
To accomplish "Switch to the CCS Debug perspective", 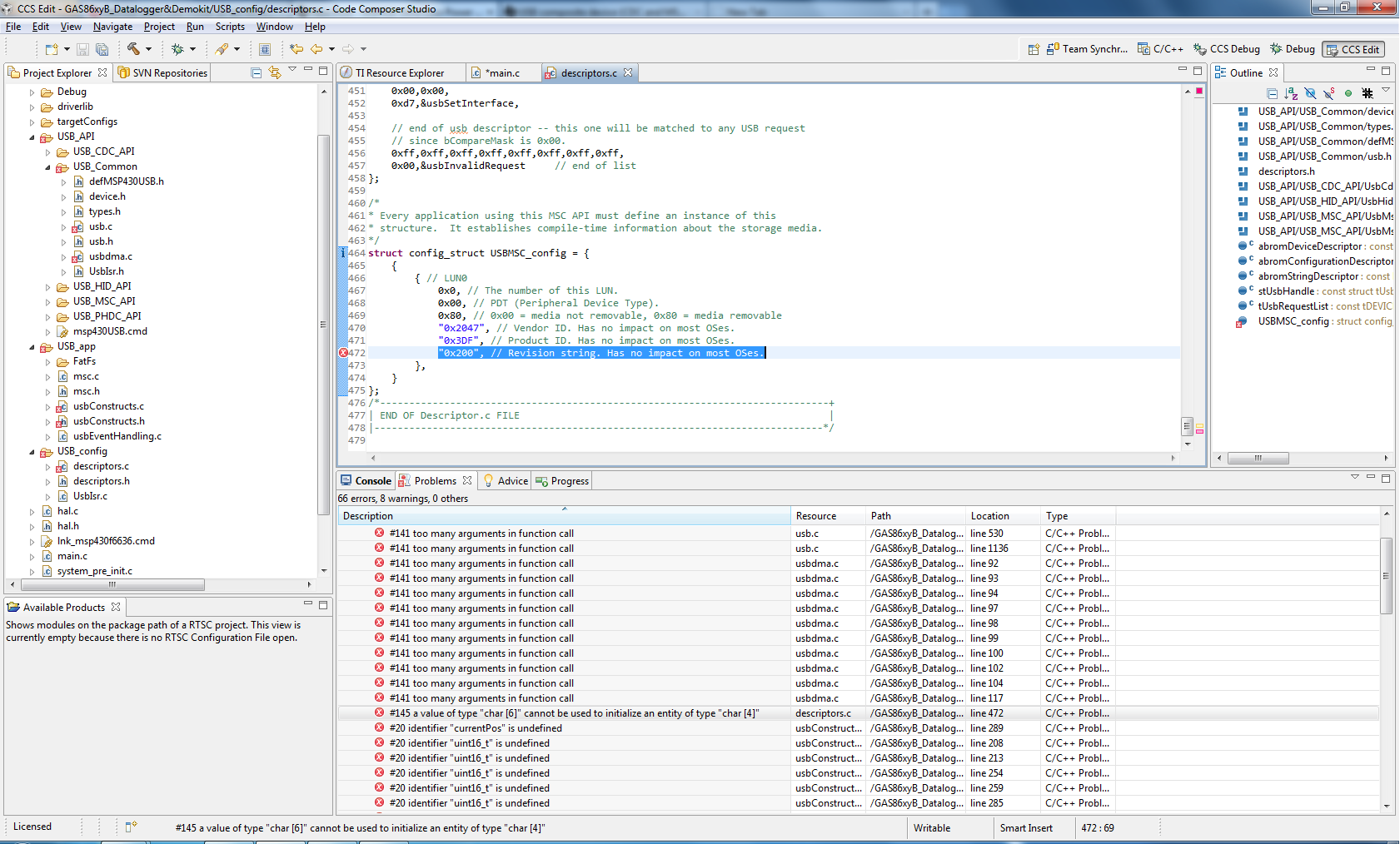I will point(1226,49).
